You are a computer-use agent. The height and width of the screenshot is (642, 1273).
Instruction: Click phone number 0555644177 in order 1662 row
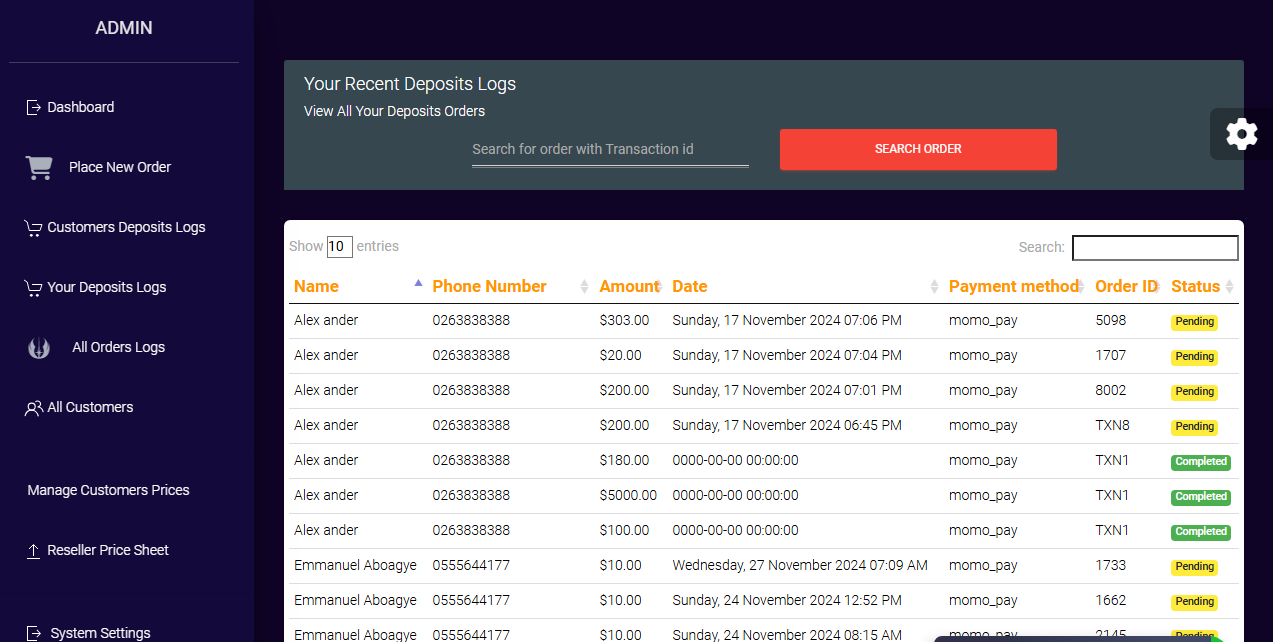click(471, 600)
